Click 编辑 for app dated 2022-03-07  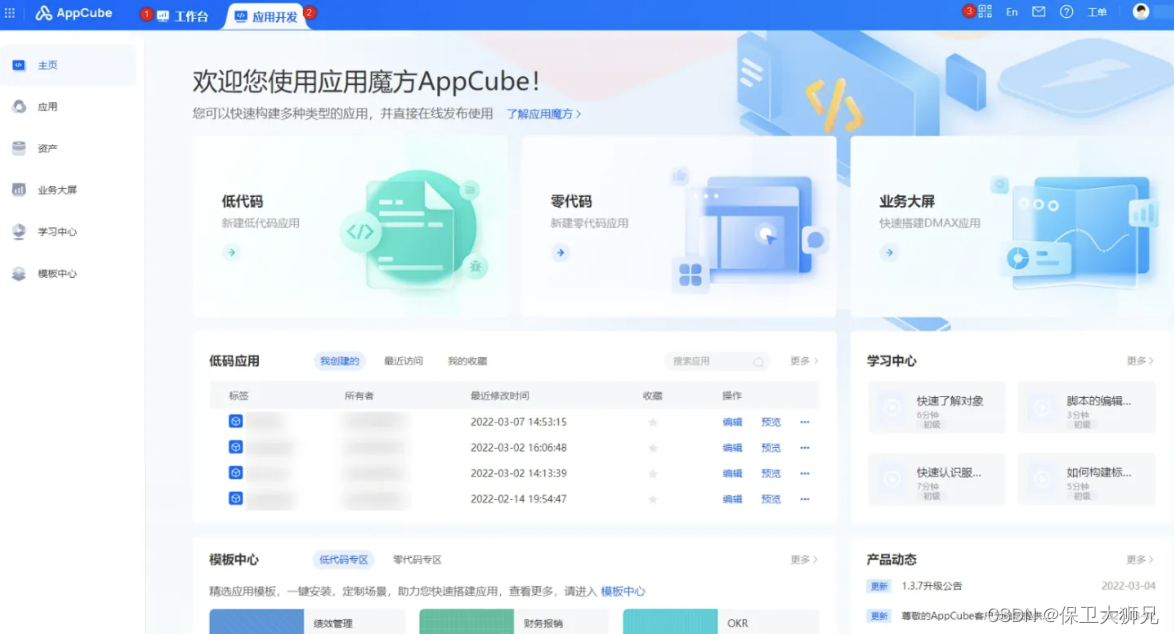pos(732,422)
